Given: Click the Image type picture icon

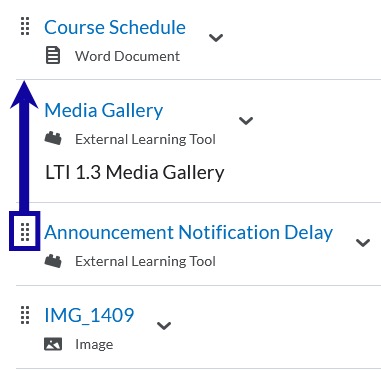Looking at the screenshot, I should pos(53,344).
